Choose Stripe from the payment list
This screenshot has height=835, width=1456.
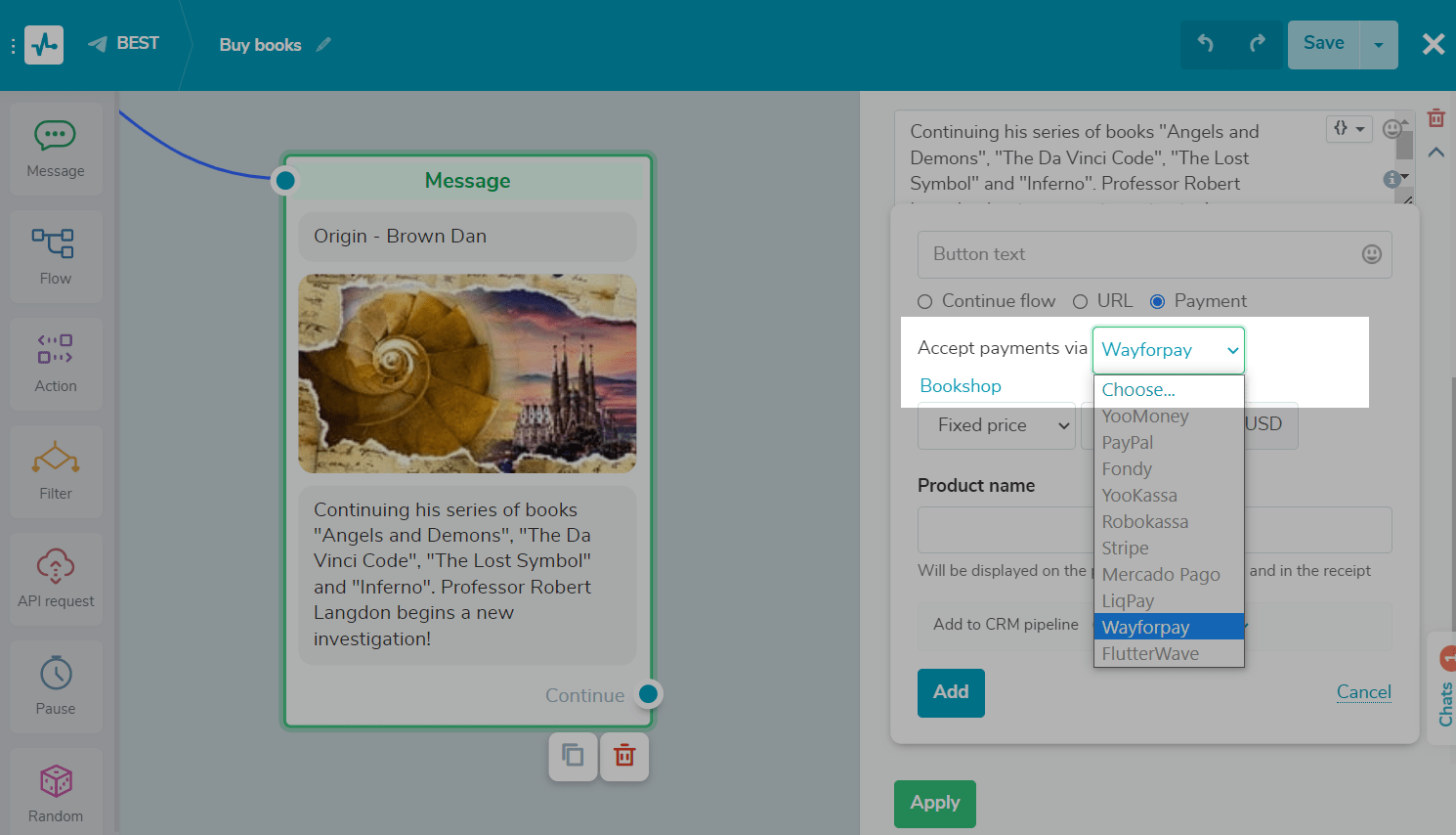pyautogui.click(x=1126, y=549)
